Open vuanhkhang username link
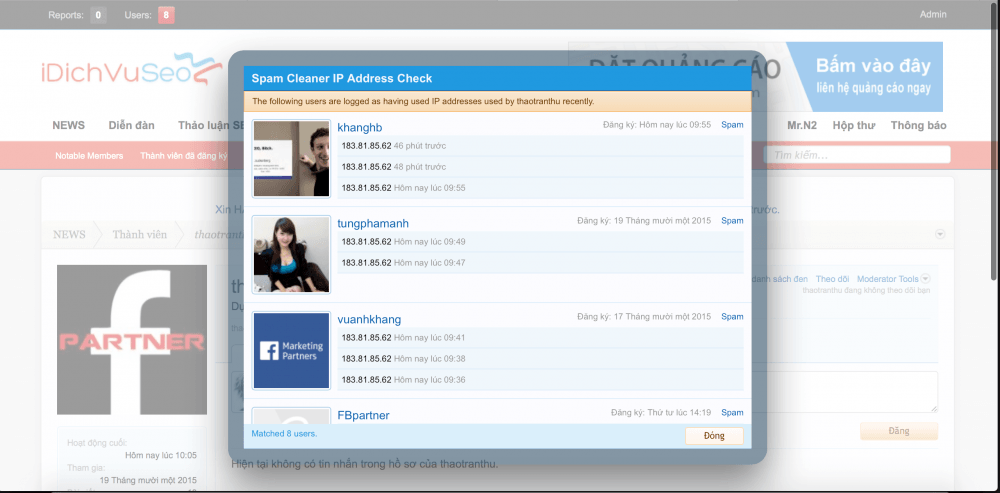 click(x=369, y=320)
